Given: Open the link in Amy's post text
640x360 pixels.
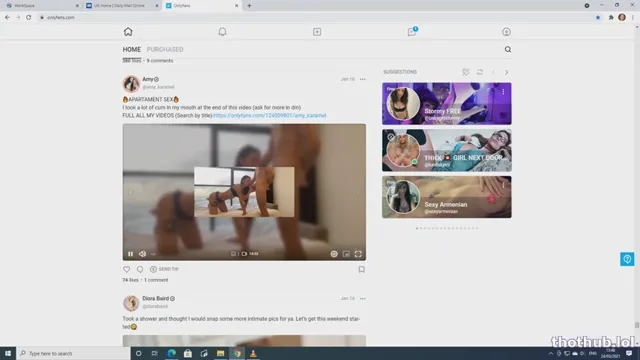Looking at the screenshot, I should pos(270,116).
